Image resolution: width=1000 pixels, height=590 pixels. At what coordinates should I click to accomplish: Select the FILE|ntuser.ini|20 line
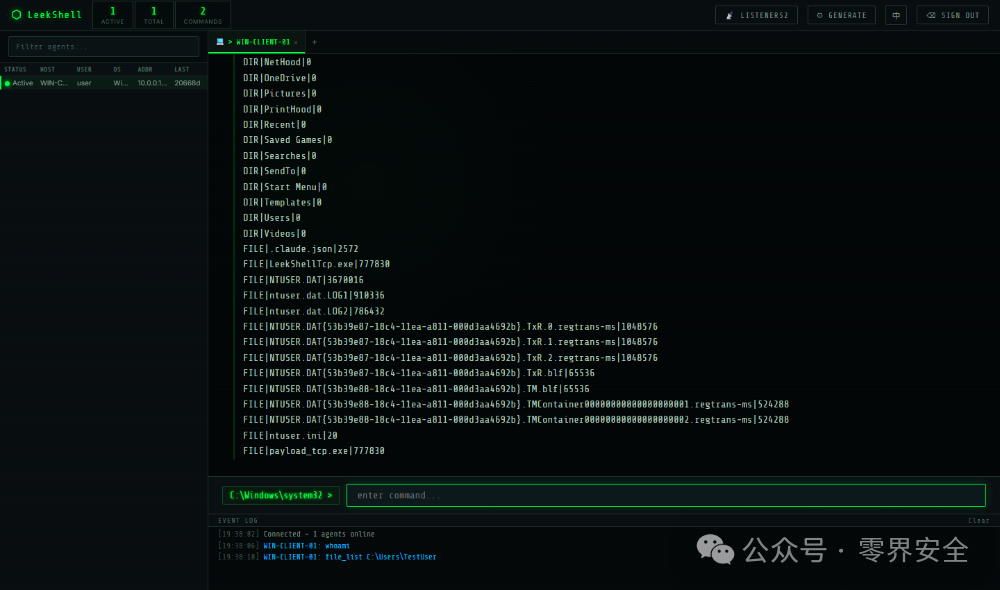click(290, 436)
